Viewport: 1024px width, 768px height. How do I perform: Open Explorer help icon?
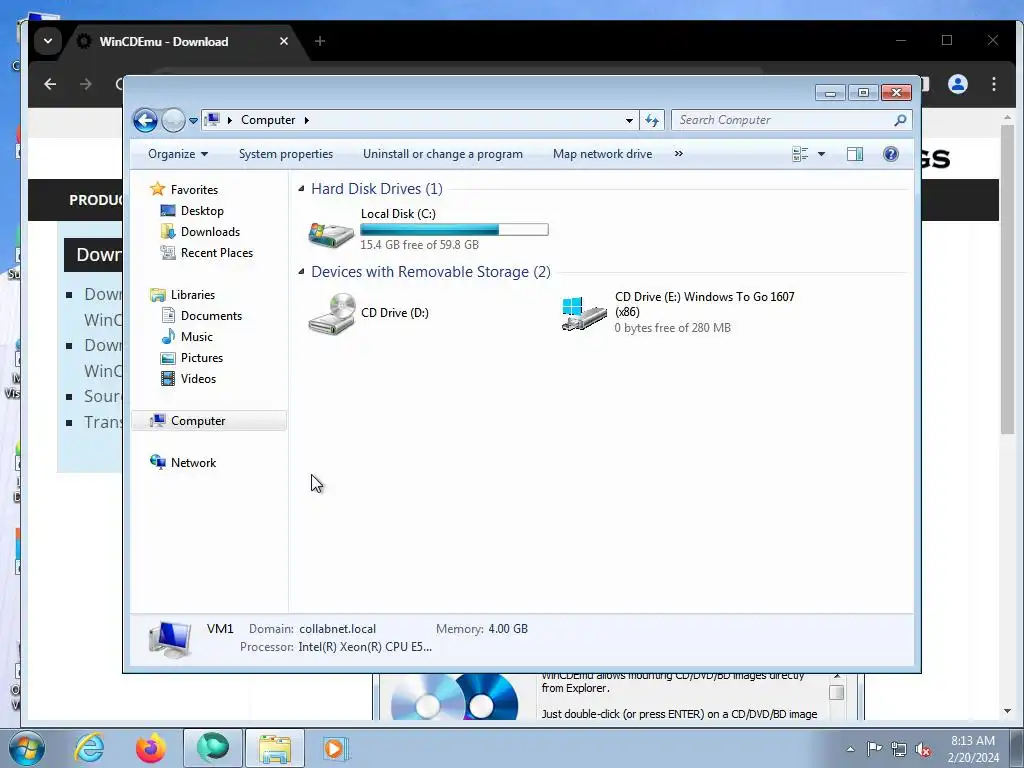pos(891,154)
